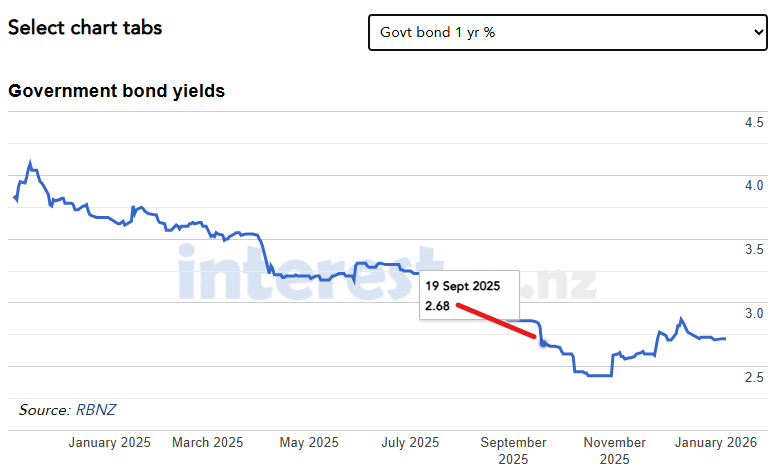Click the red annotation line on the chart
The image size is (777, 469).
(496, 321)
